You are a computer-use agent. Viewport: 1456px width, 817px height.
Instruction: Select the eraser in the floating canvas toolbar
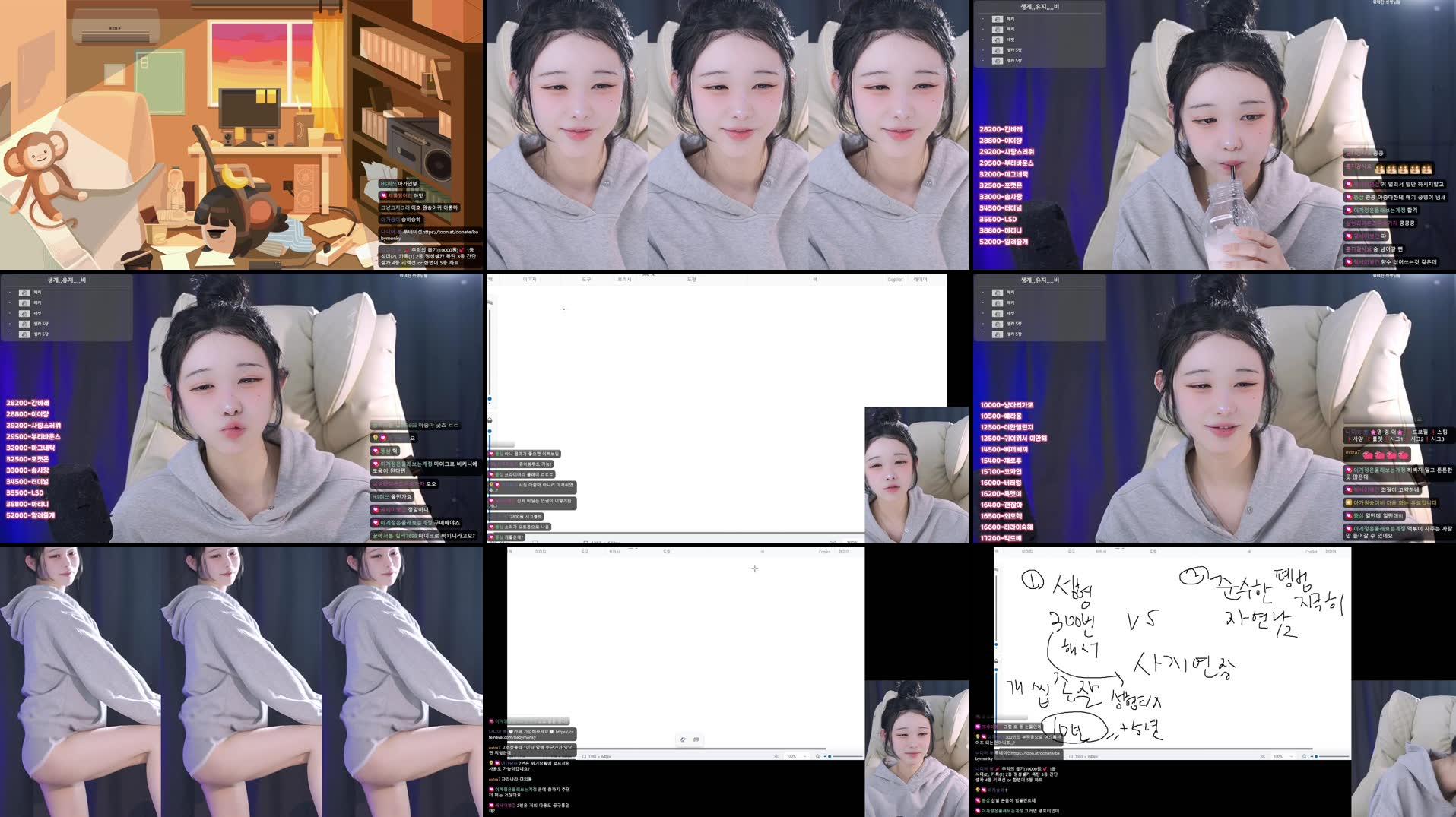click(696, 739)
